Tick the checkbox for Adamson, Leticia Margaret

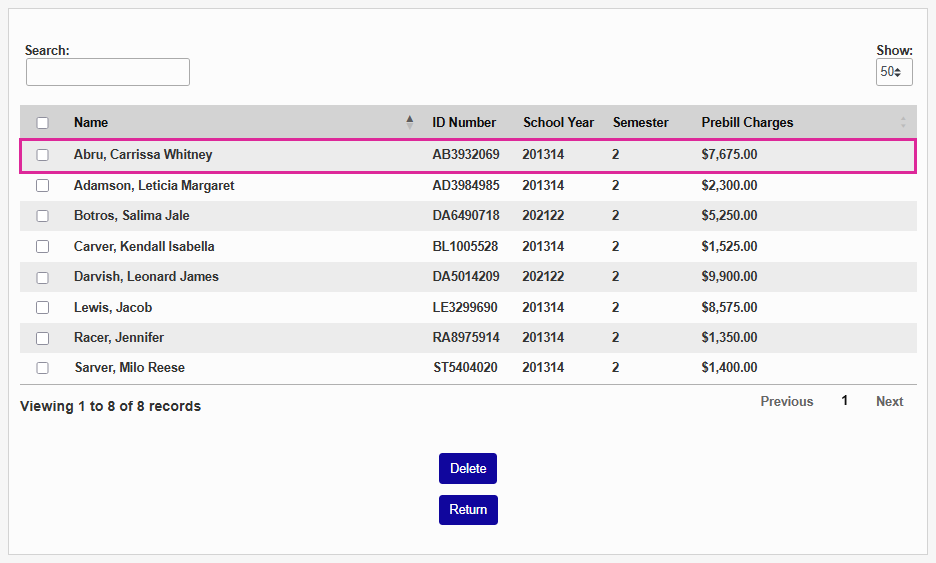[x=42, y=185]
